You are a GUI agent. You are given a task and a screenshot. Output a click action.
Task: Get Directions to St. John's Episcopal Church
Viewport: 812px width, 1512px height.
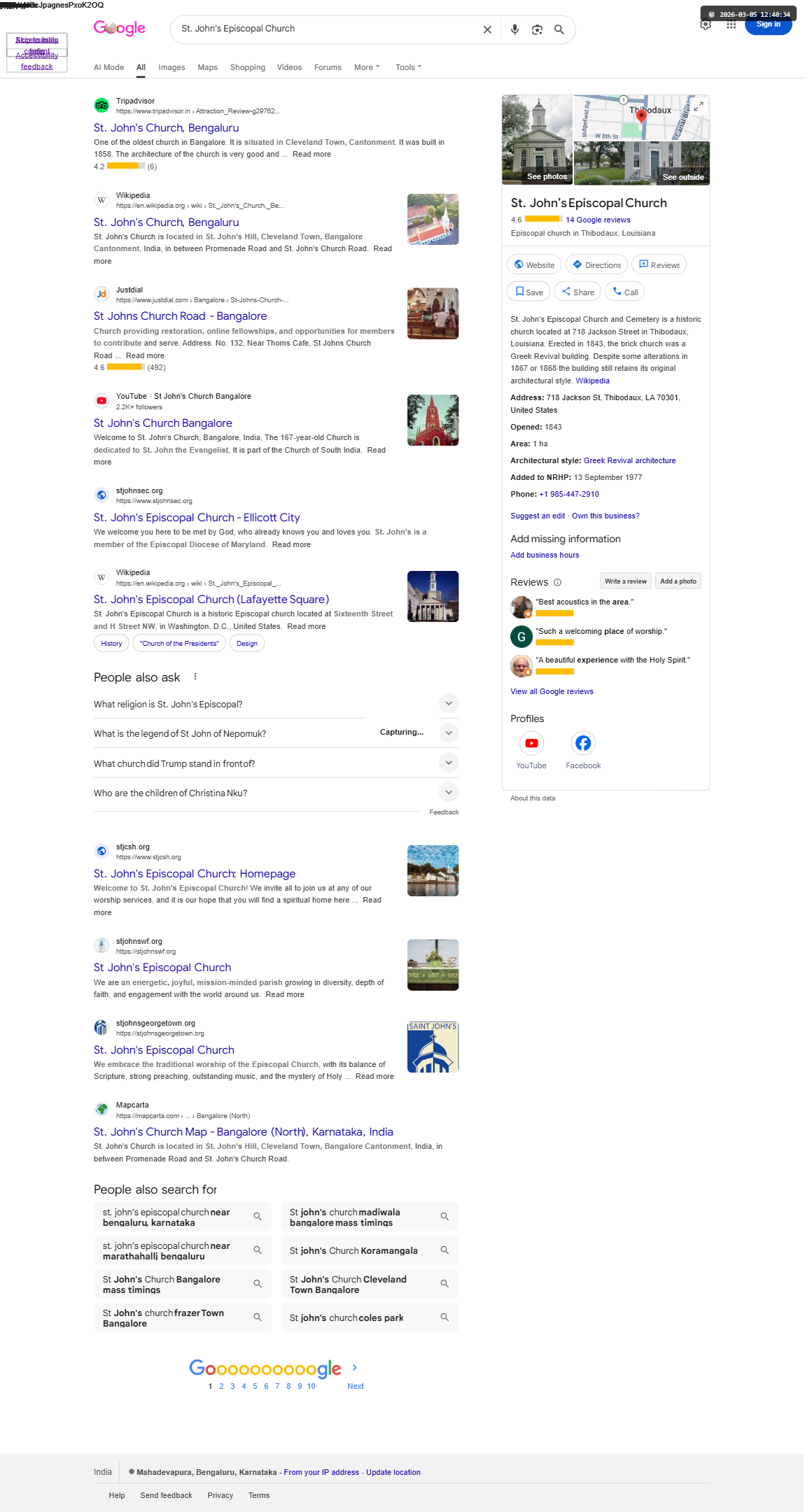596,264
